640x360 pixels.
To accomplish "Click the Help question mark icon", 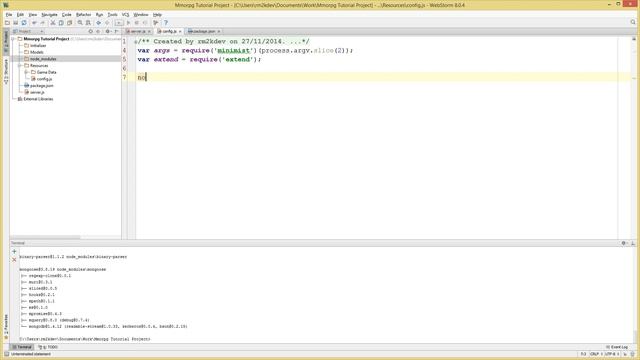I will click(166, 23).
